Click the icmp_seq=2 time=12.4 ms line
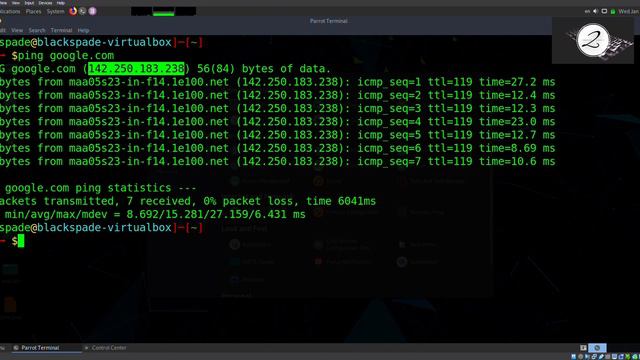 point(278,95)
